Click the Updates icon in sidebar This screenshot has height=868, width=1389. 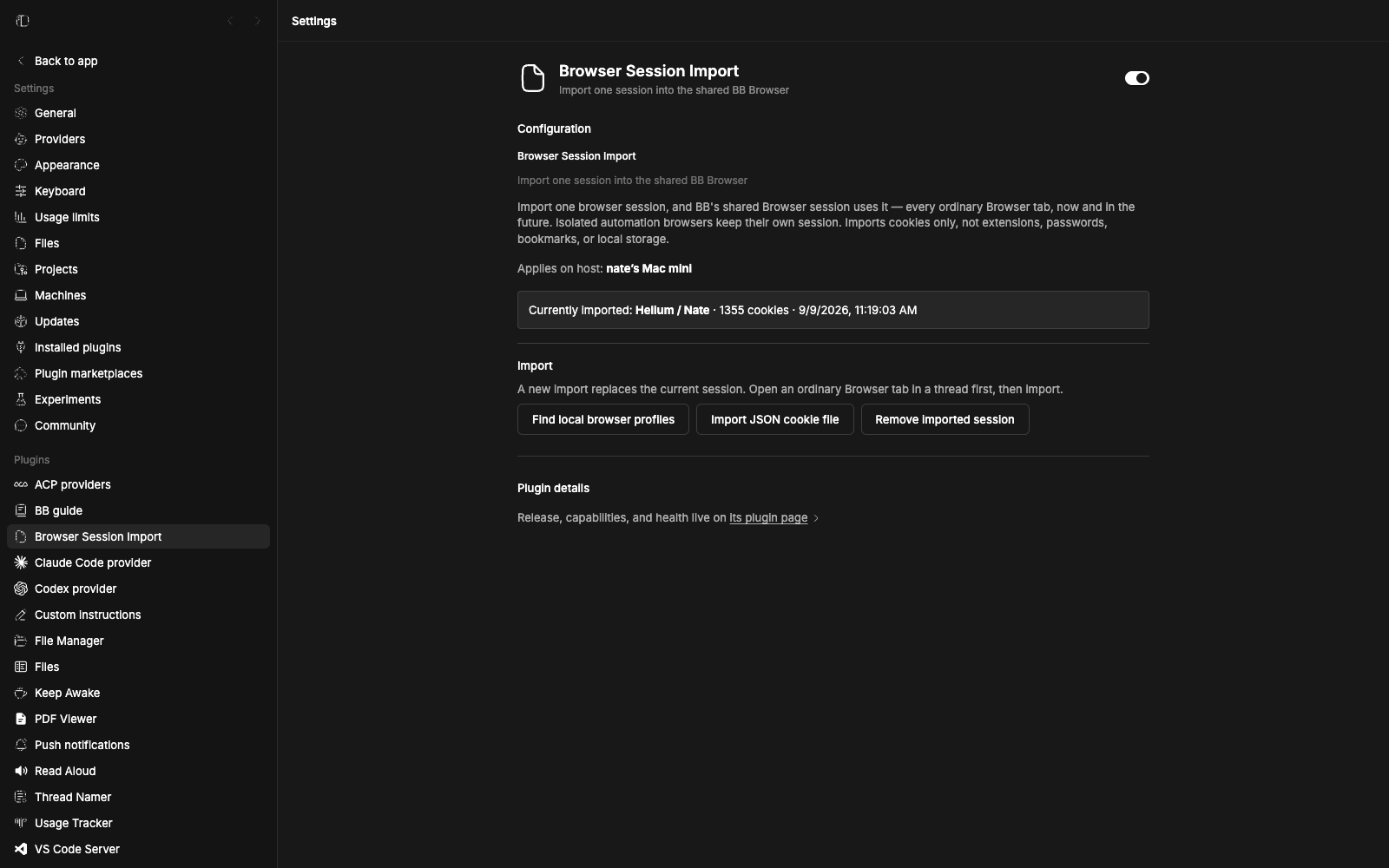click(21, 321)
